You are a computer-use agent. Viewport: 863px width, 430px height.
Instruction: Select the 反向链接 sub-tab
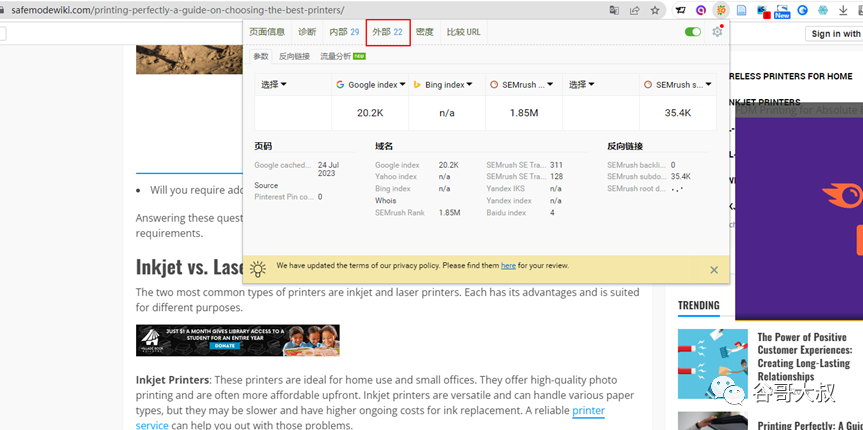[294, 57]
